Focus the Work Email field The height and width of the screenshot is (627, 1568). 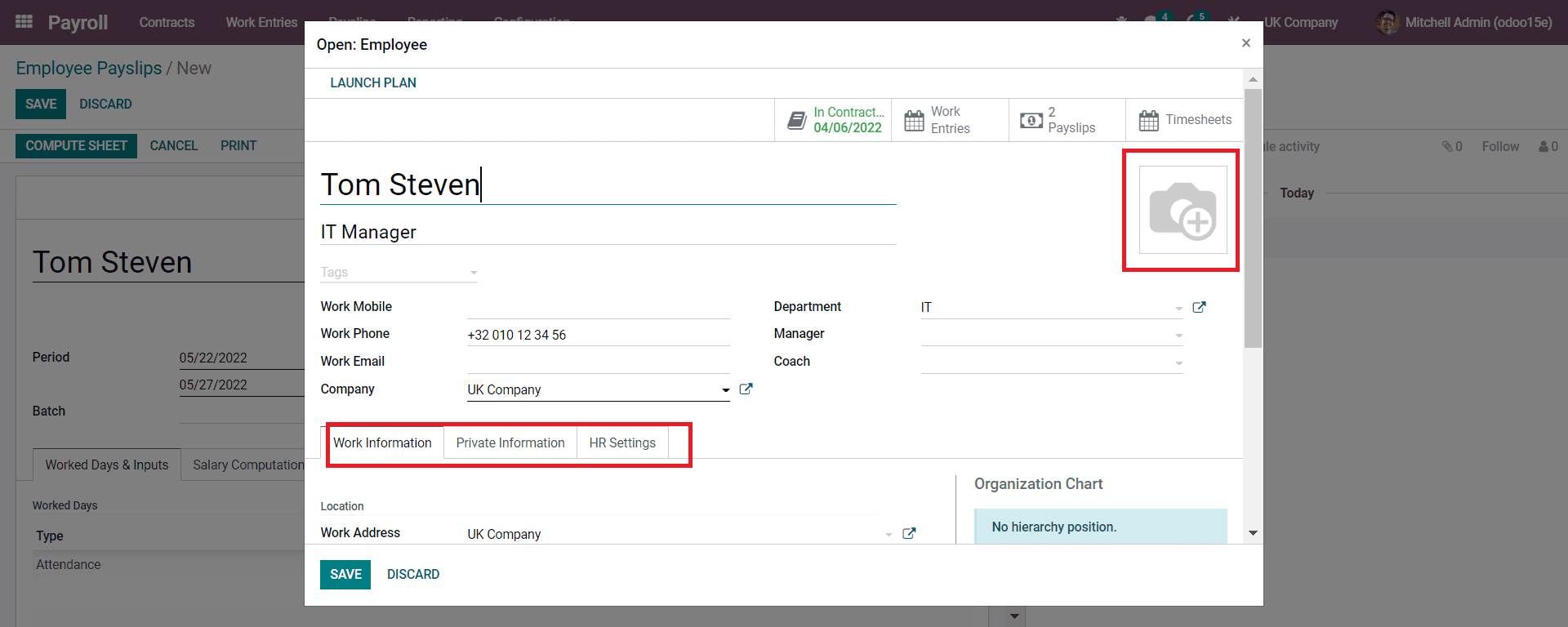point(599,362)
